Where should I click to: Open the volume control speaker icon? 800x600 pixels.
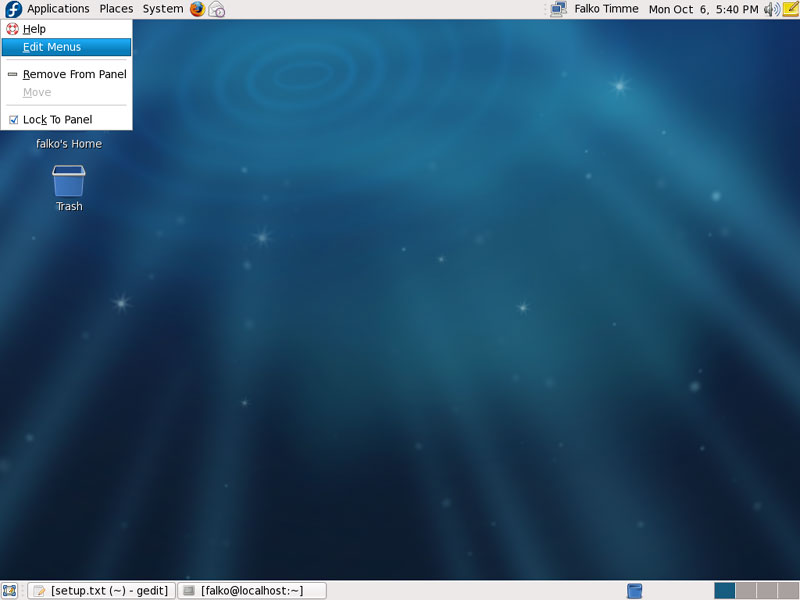771,9
